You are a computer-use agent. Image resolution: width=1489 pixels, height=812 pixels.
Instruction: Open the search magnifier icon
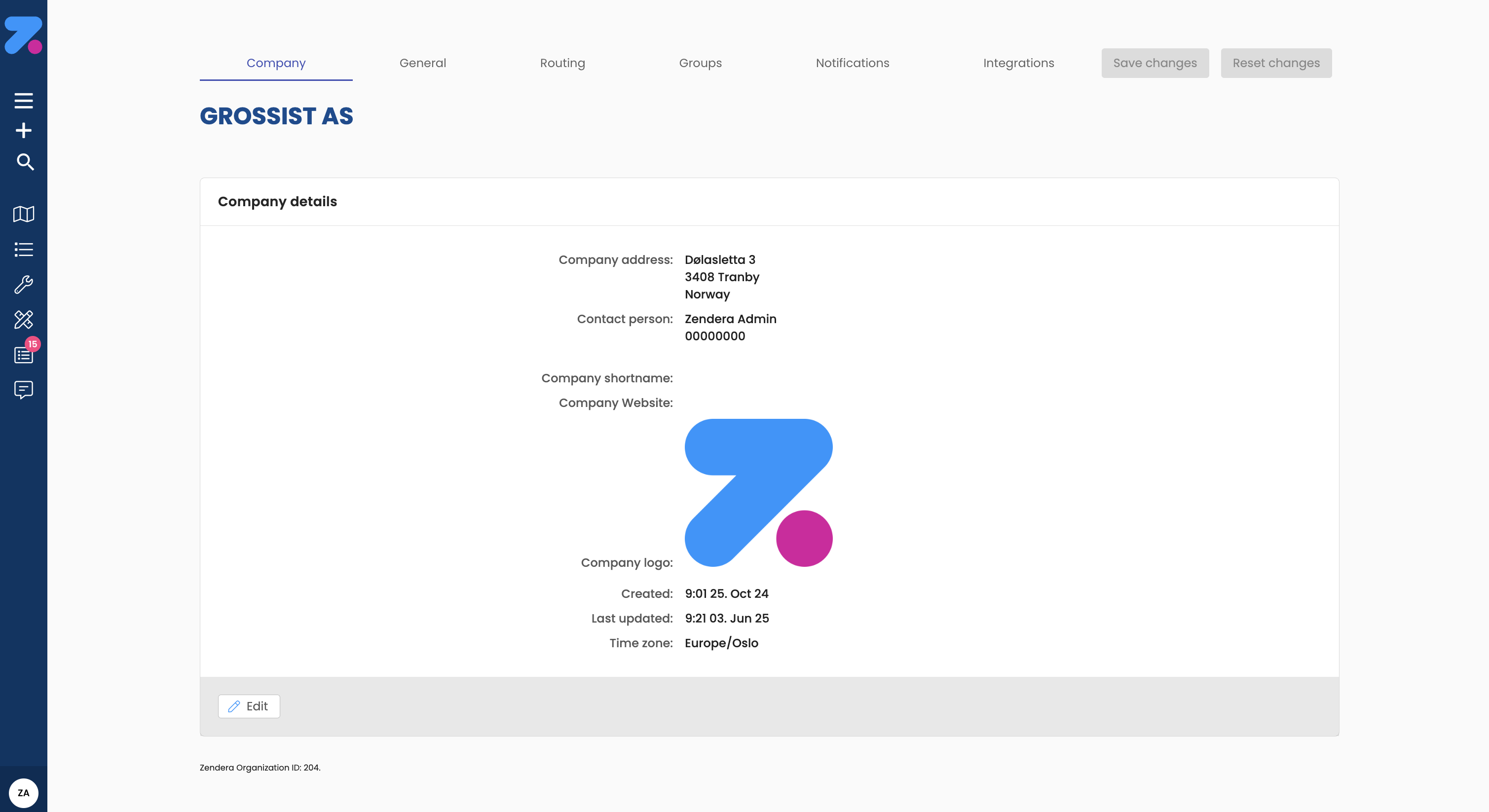point(24,162)
